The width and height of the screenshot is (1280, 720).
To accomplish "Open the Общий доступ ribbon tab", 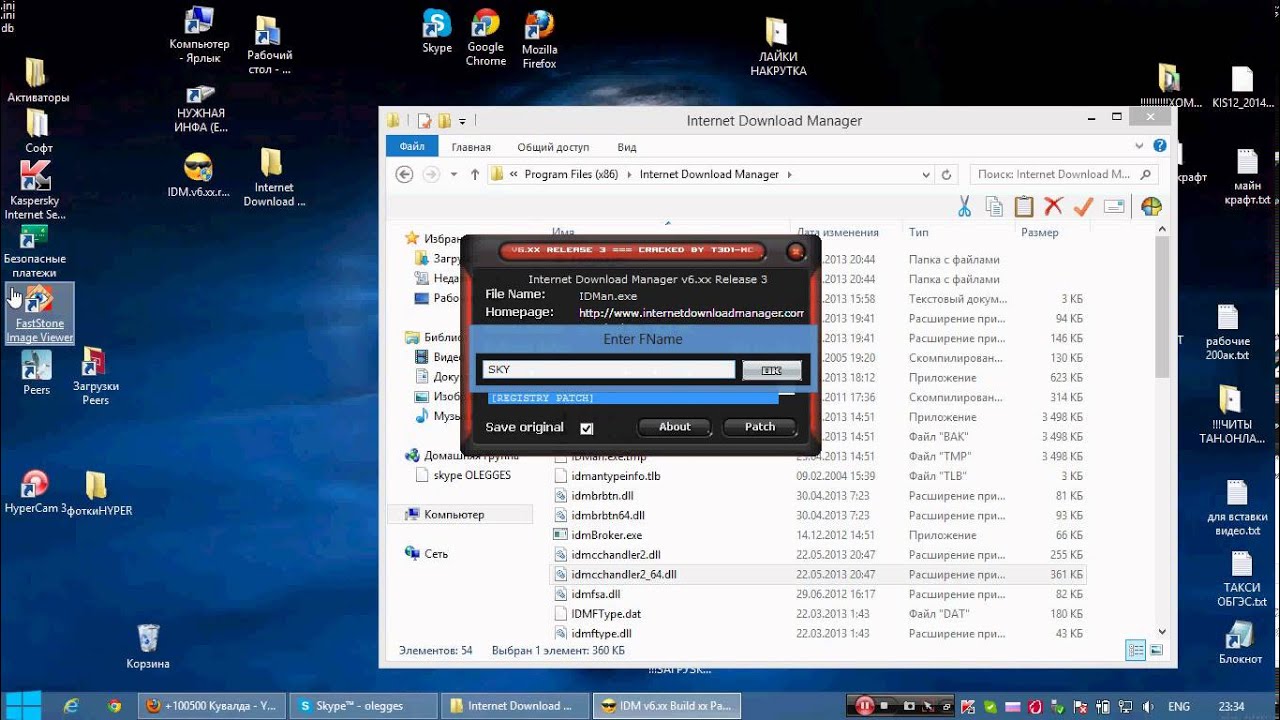I will point(553,146).
